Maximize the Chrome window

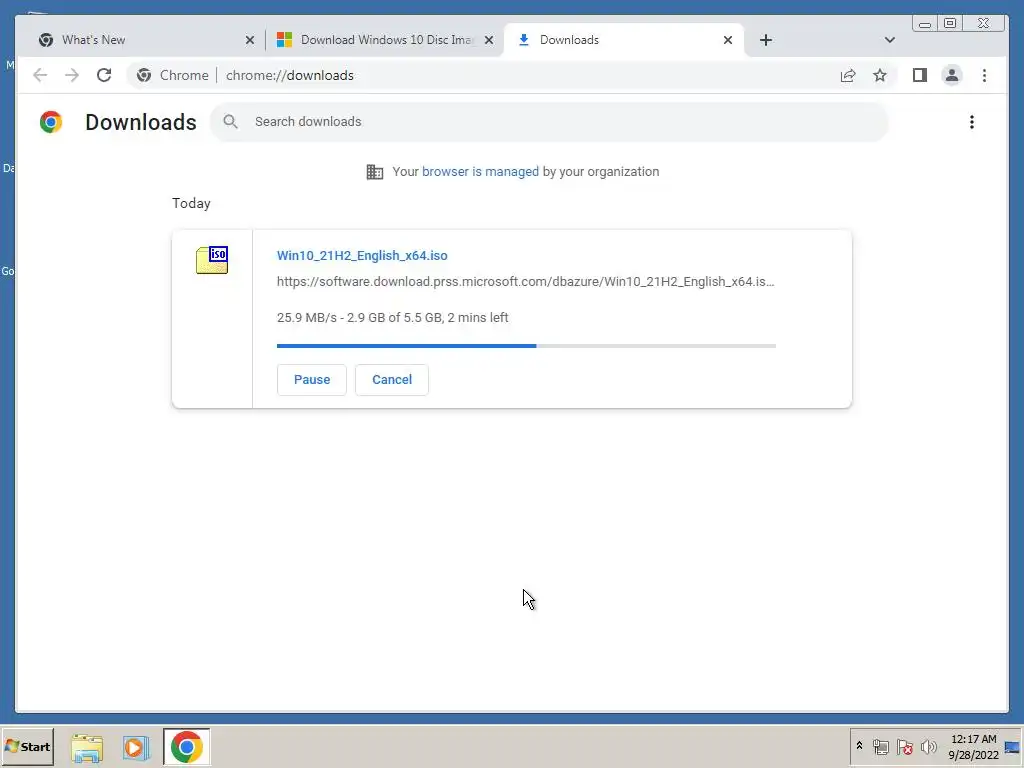(950, 24)
